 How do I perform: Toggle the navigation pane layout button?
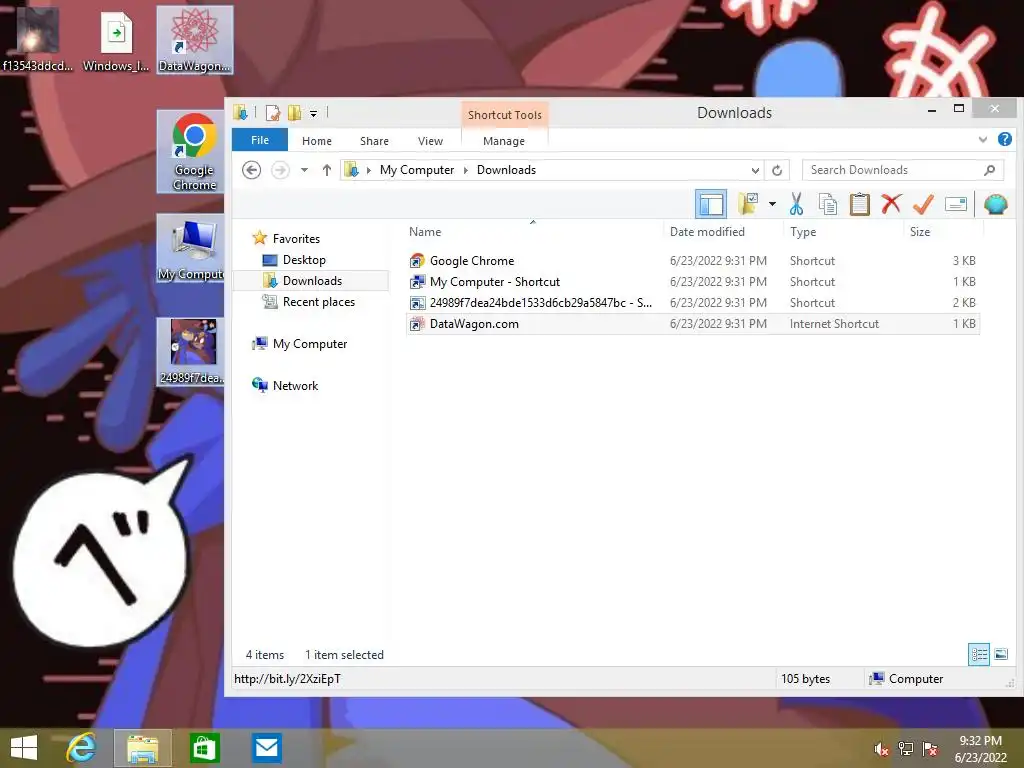[x=711, y=204]
